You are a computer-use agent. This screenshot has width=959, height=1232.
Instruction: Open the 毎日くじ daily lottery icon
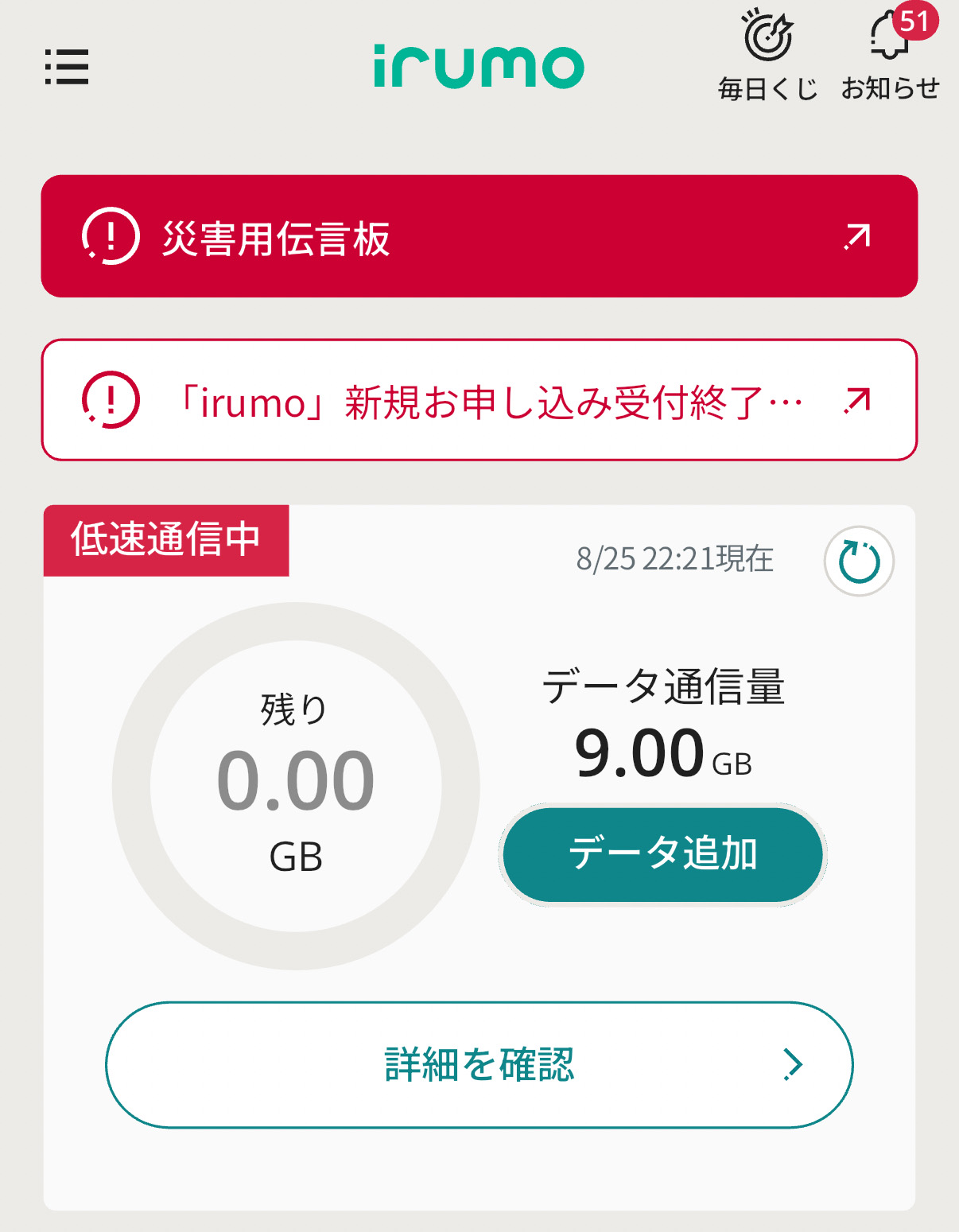tap(767, 37)
